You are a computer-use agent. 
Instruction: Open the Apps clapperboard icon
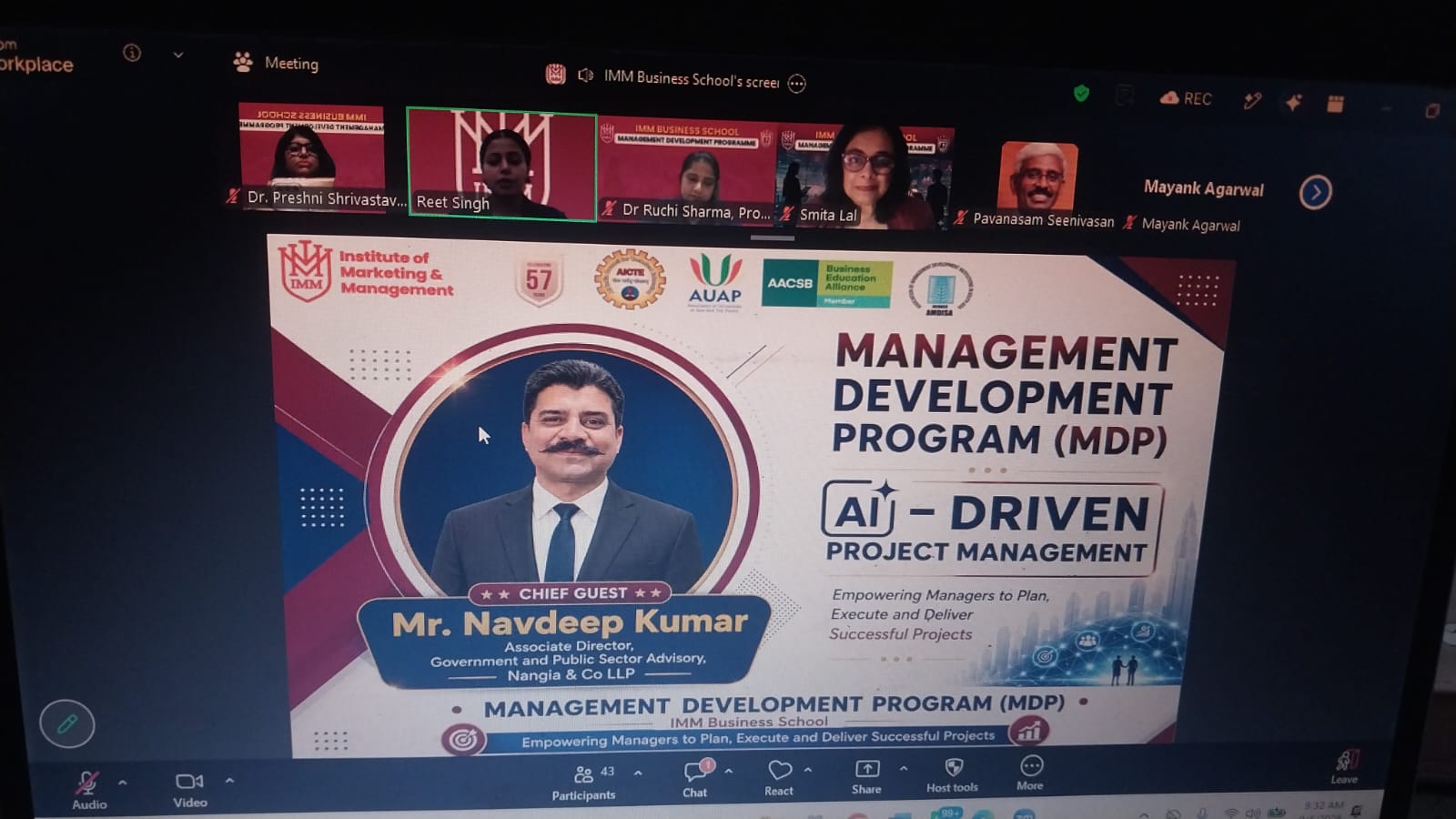[1335, 105]
